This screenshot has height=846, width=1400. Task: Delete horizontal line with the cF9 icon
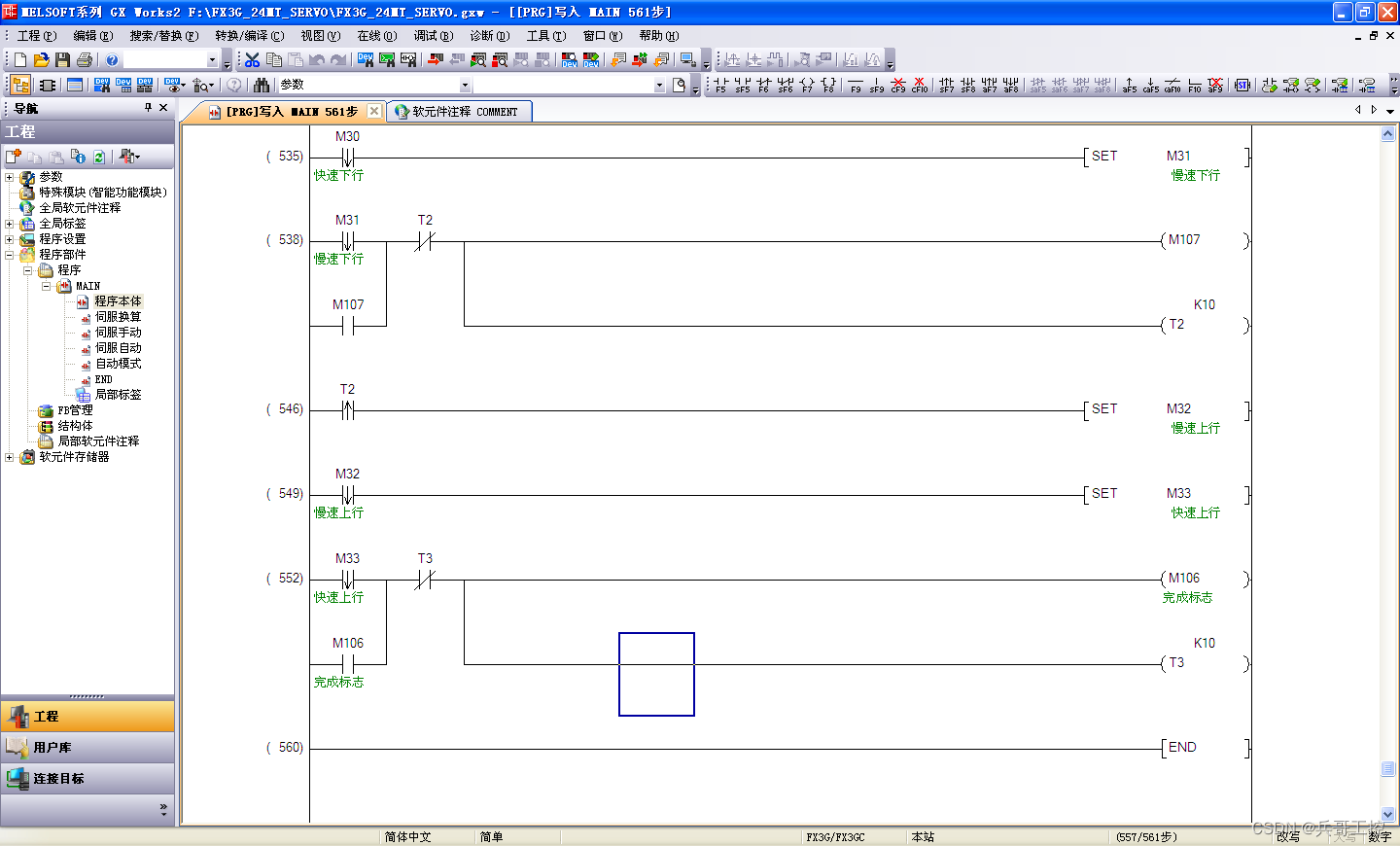pos(898,85)
